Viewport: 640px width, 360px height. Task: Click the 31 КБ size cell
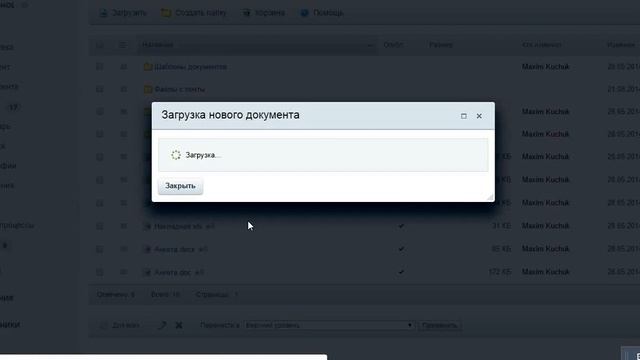click(x=502, y=226)
